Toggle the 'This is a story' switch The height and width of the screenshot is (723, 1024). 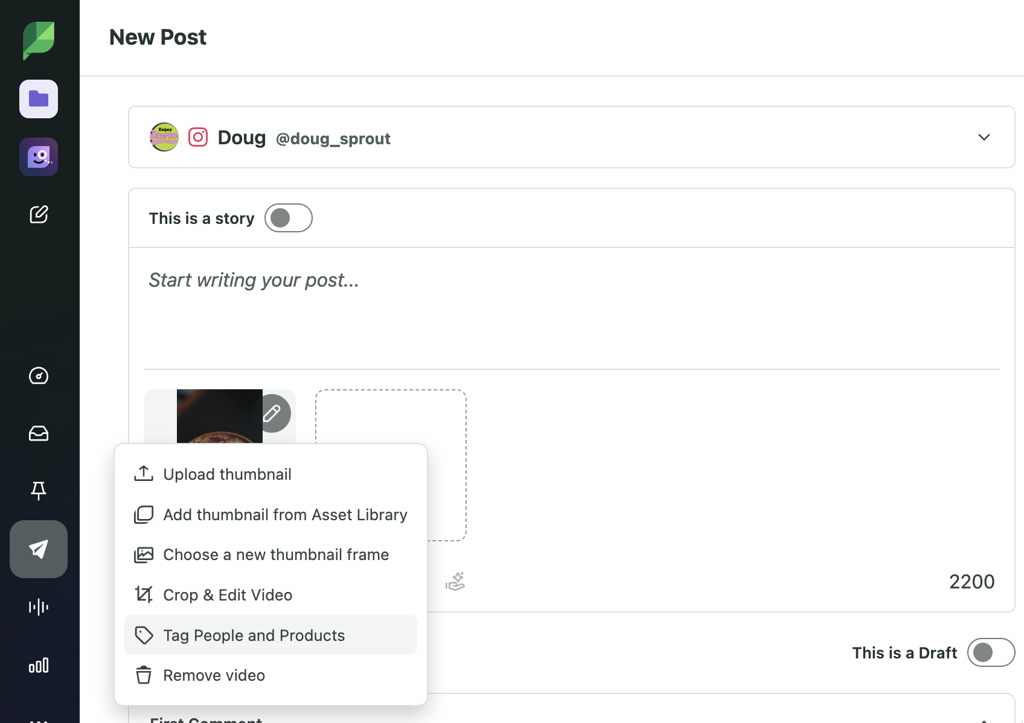coord(288,218)
